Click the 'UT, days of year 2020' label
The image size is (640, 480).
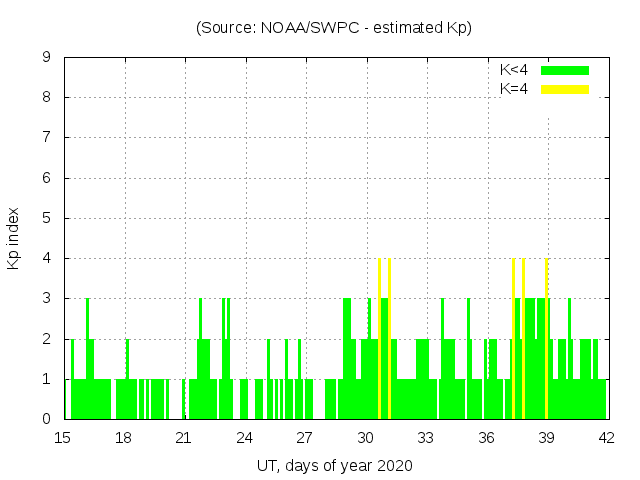click(x=334, y=465)
